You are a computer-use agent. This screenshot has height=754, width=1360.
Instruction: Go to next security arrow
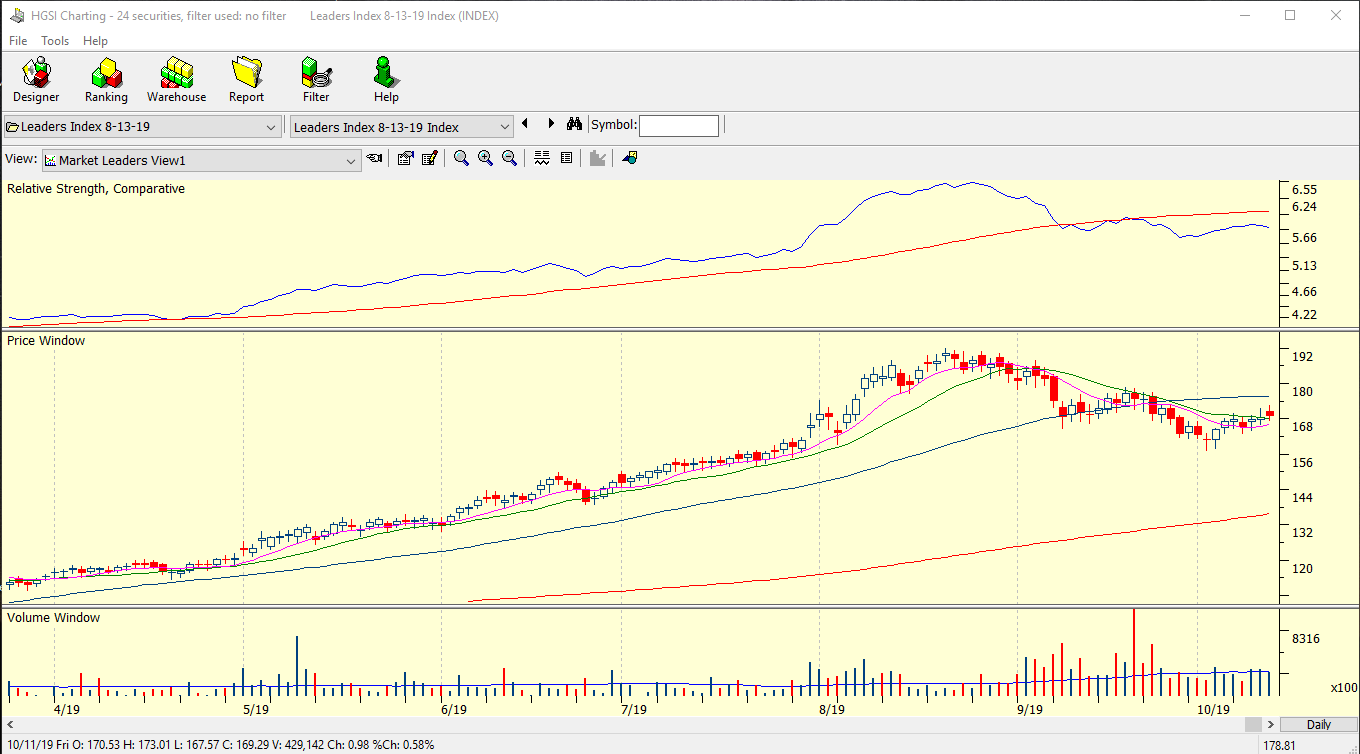(550, 124)
